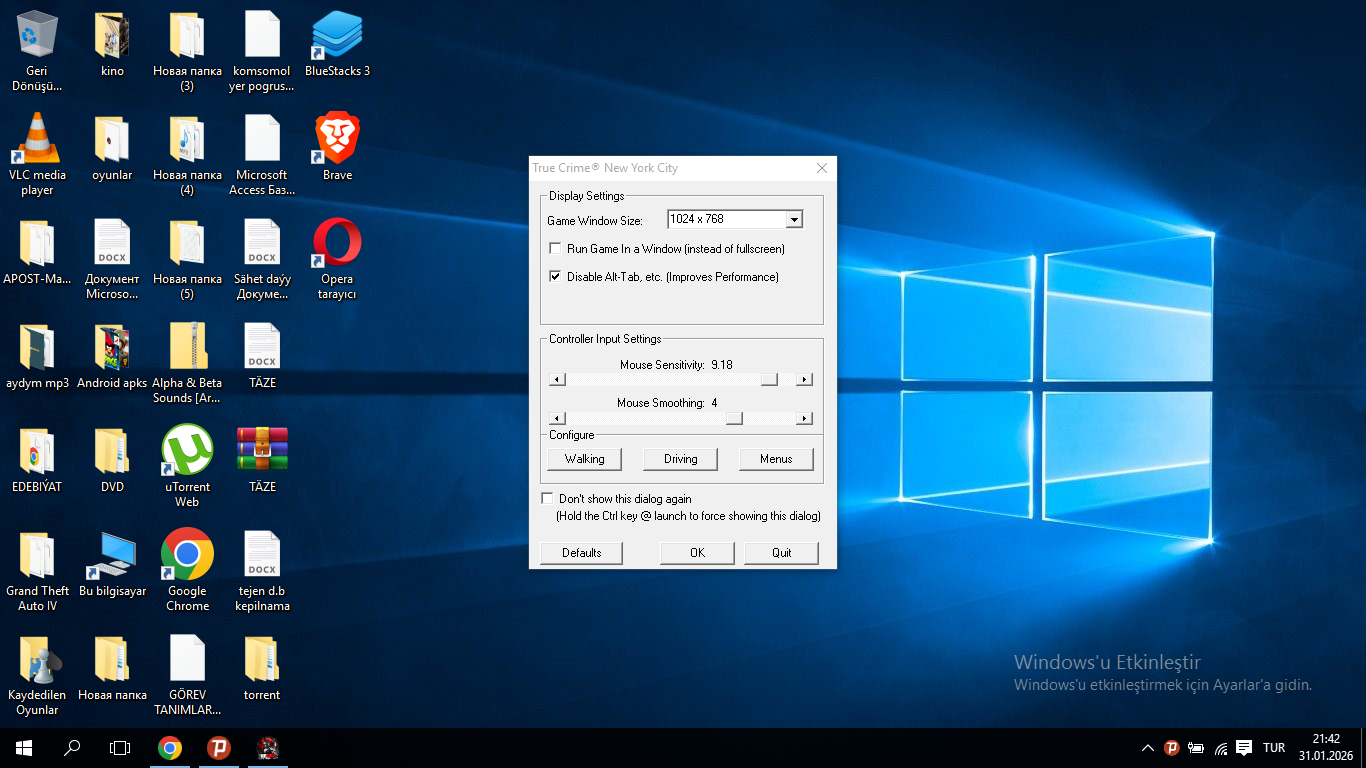The height and width of the screenshot is (768, 1366).
Task: Select the oyunlar folder icon
Action: 112,149
